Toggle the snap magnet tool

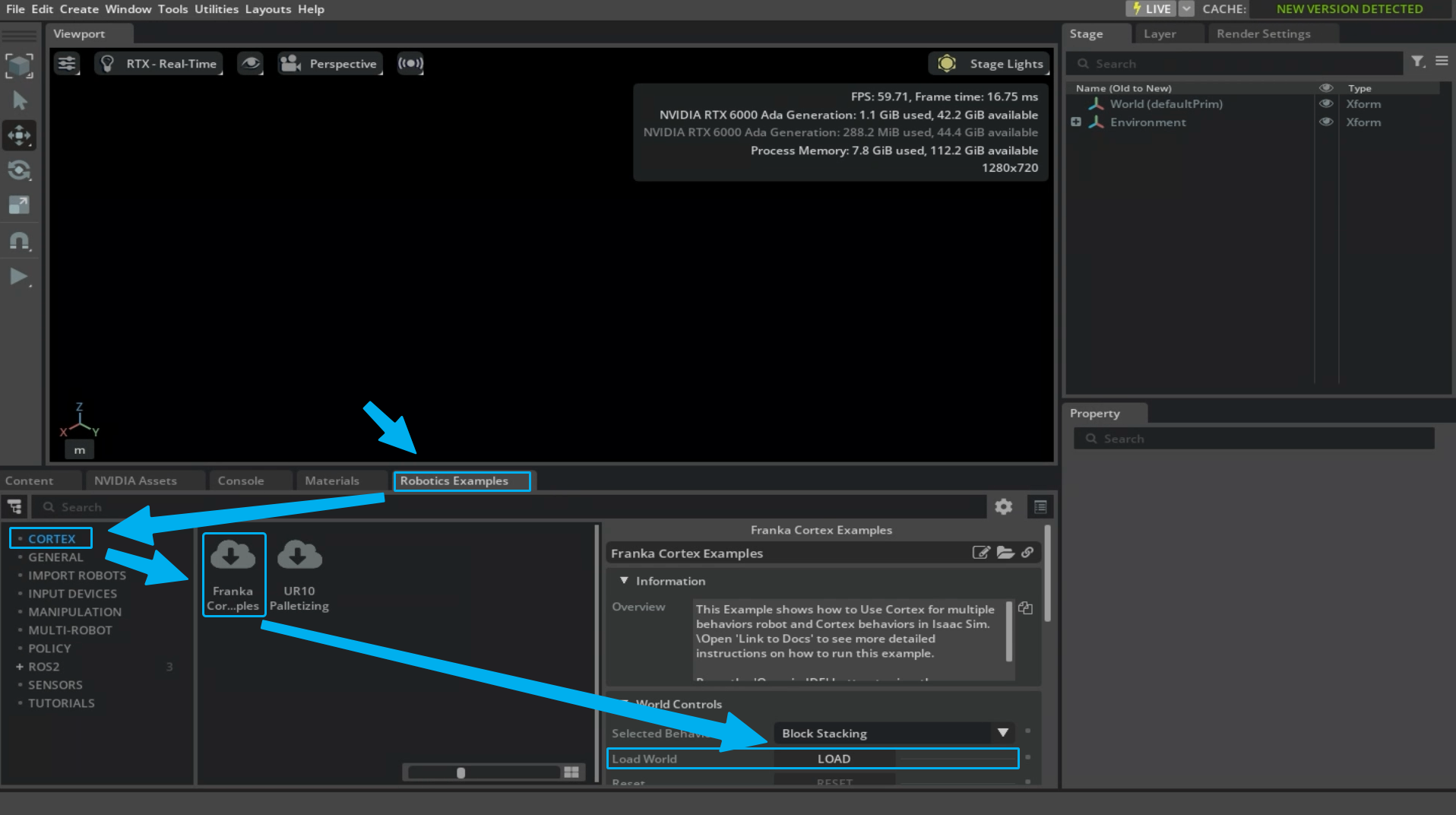click(20, 242)
